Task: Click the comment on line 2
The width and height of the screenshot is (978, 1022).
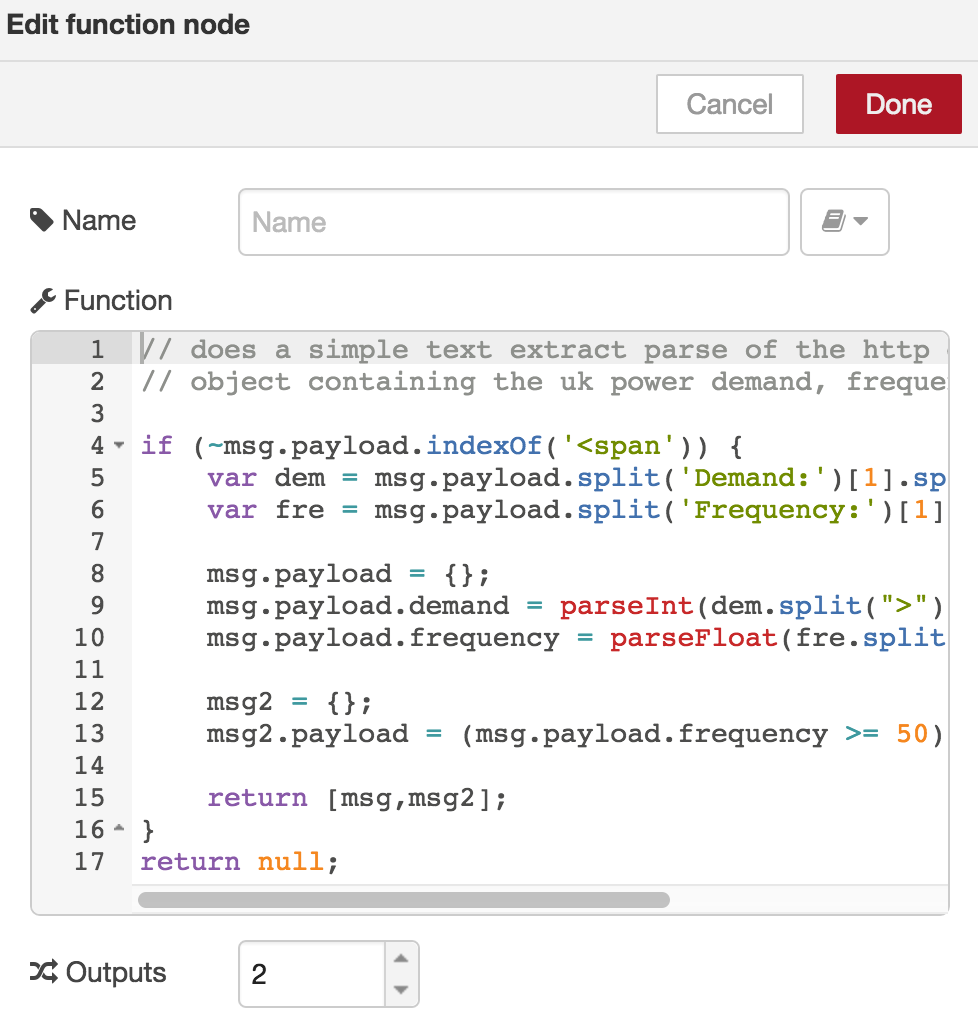Action: [x=544, y=382]
